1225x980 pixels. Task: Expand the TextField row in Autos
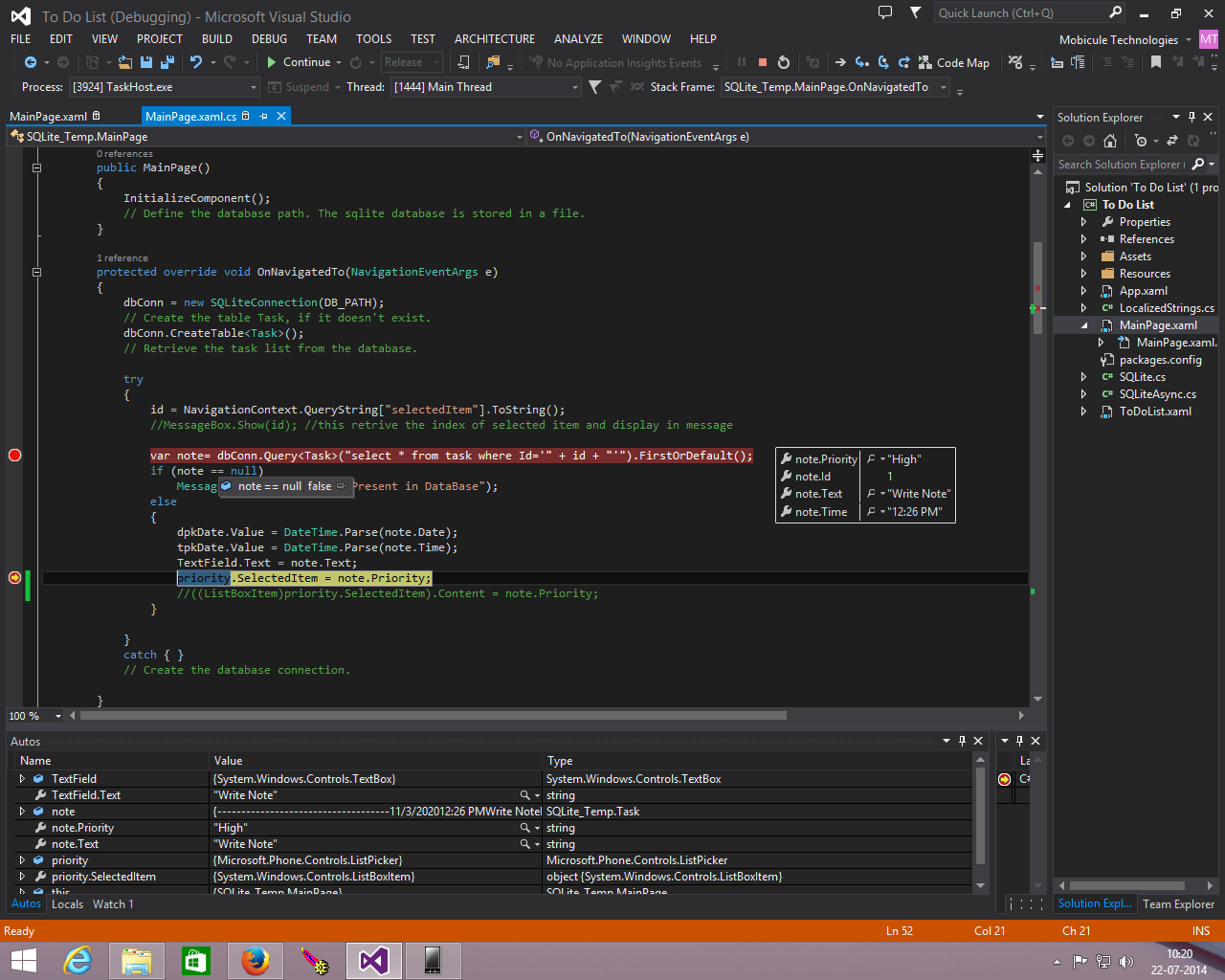tap(22, 779)
